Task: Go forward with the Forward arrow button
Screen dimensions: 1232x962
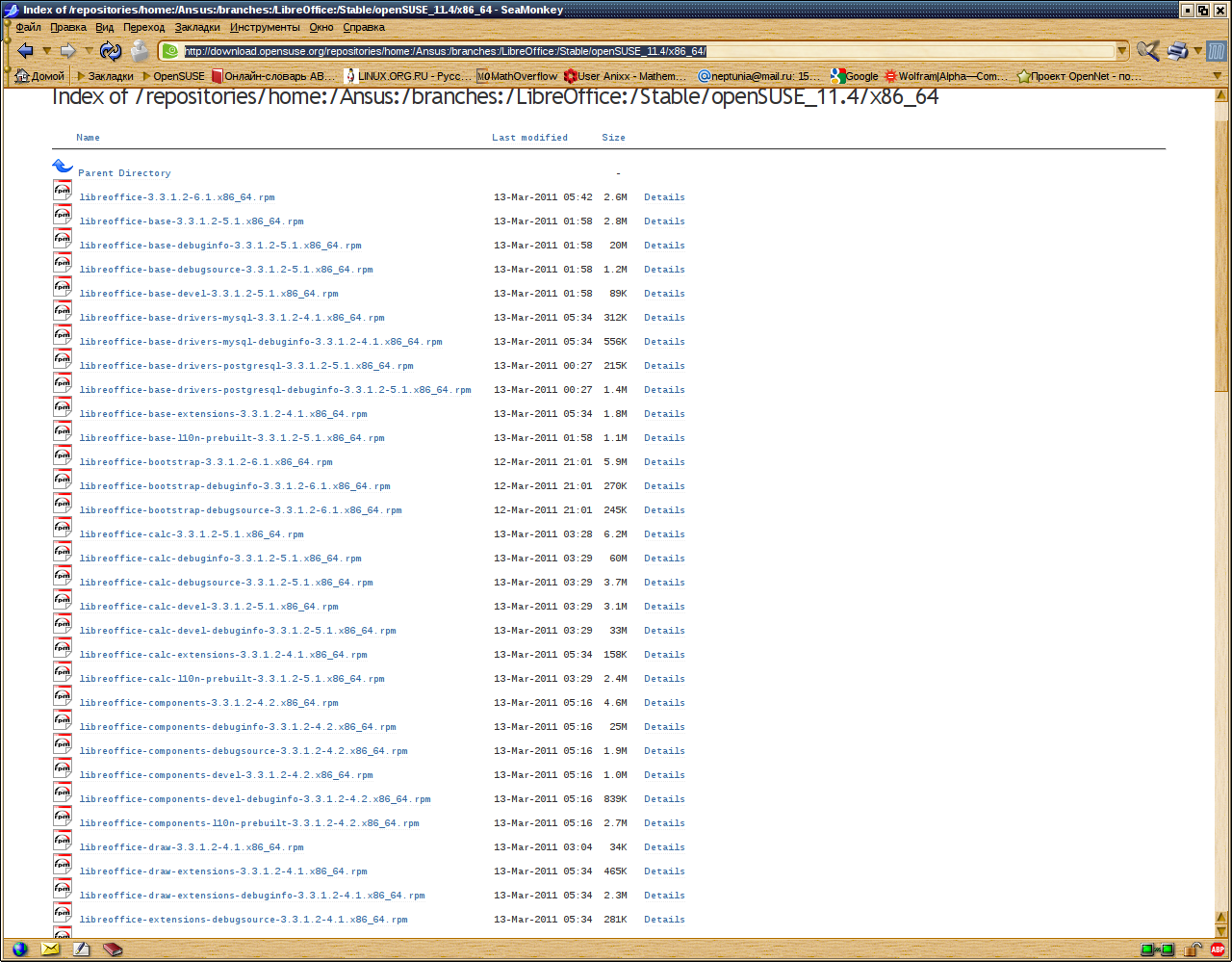Action: (x=67, y=51)
